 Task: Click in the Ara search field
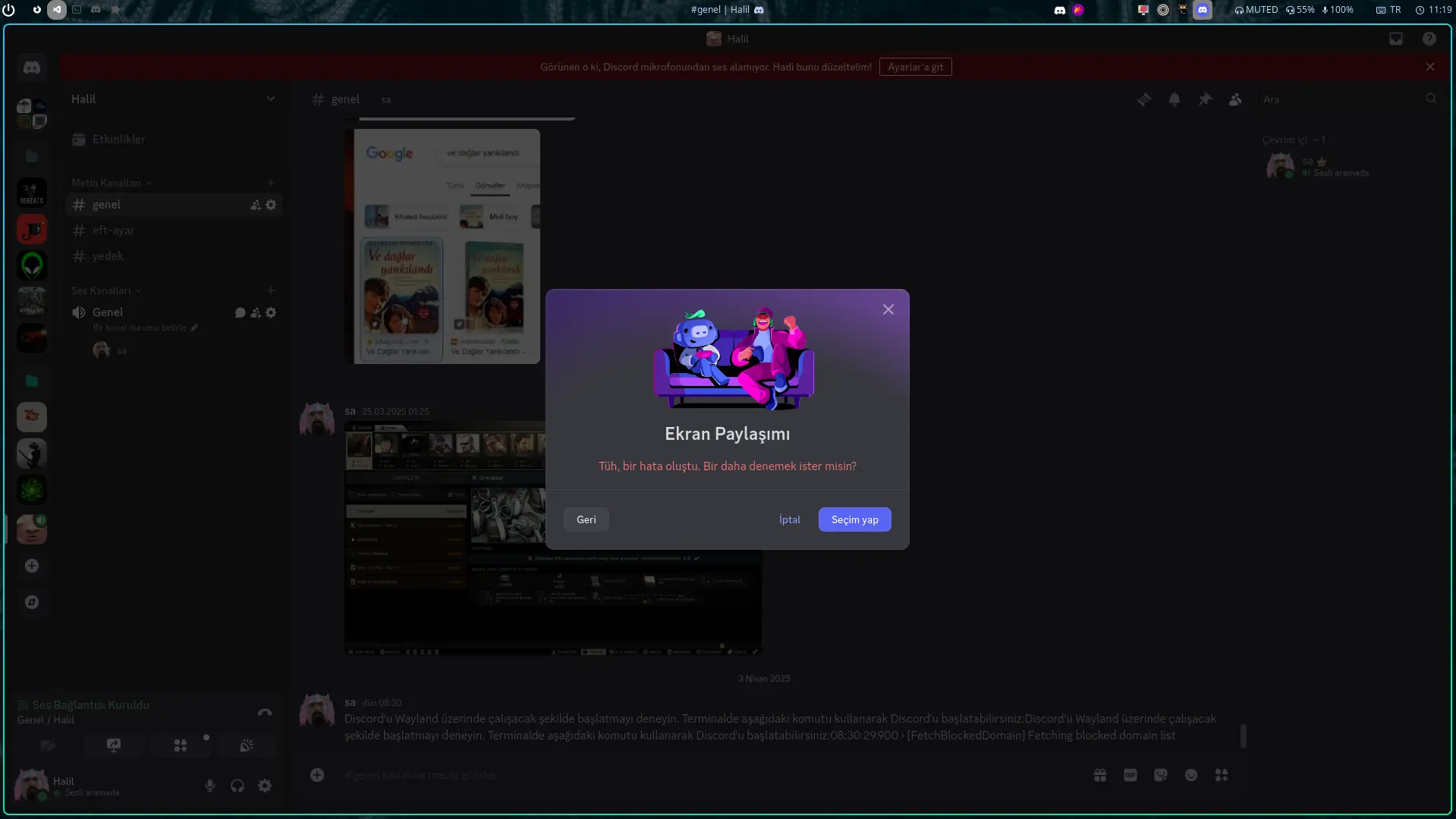pos(1348,99)
